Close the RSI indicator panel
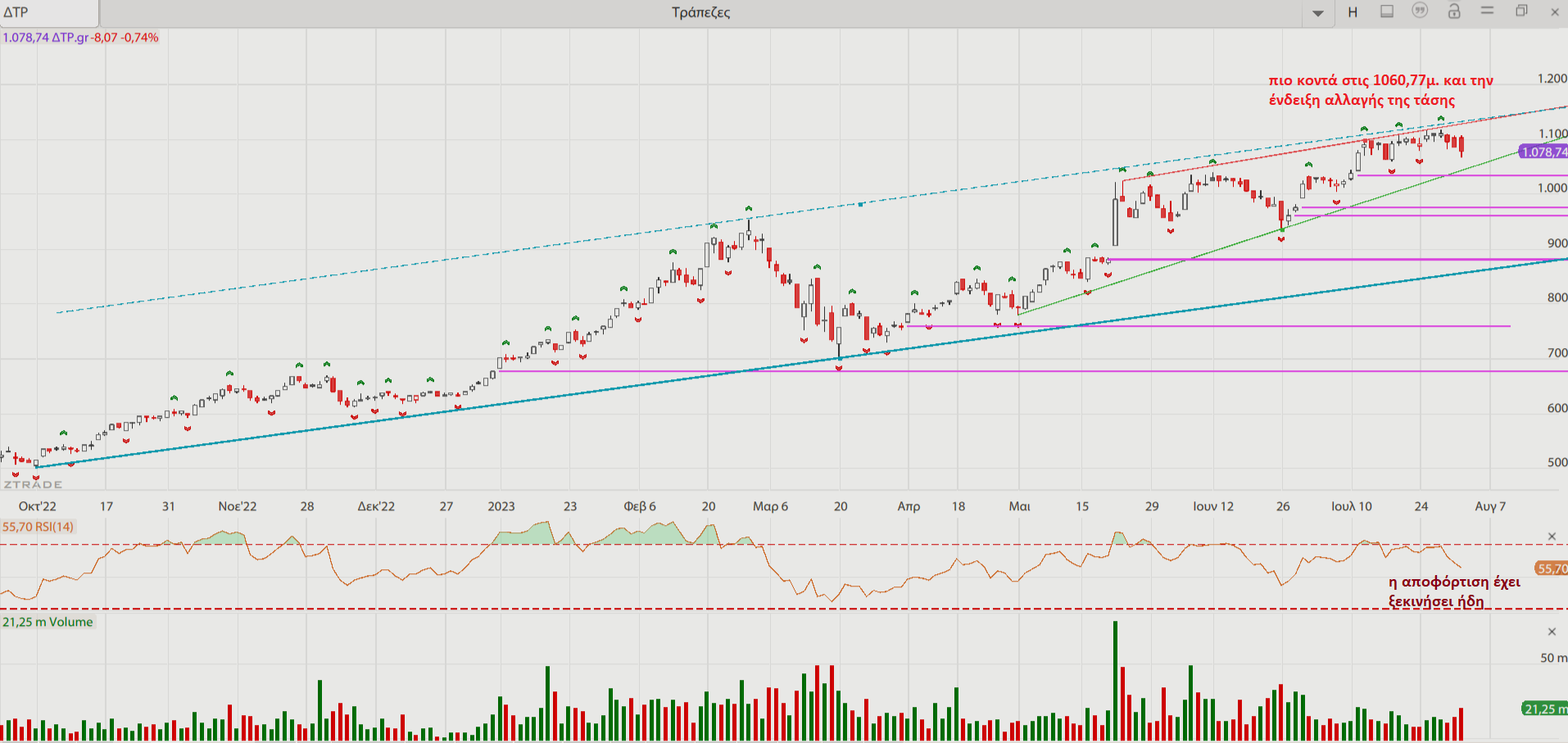This screenshot has width=1568, height=743. [1552, 537]
